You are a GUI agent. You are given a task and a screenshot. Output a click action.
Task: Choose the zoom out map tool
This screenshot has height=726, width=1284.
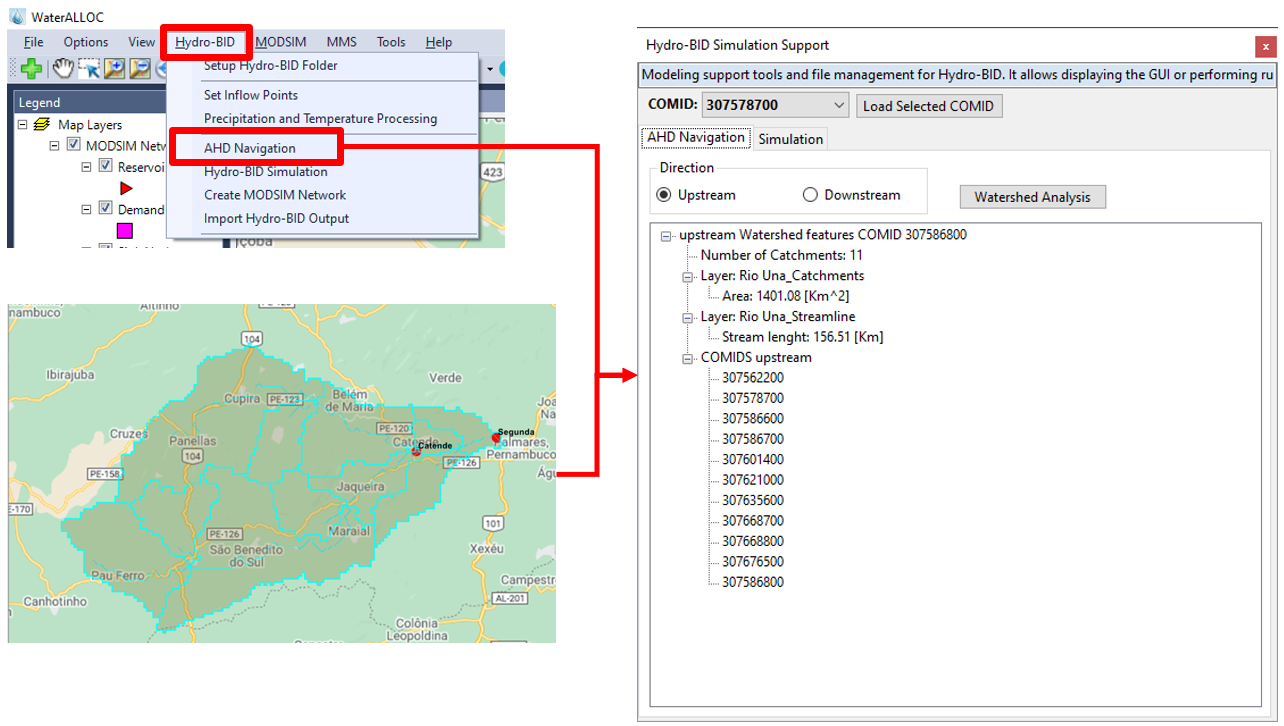click(x=139, y=68)
